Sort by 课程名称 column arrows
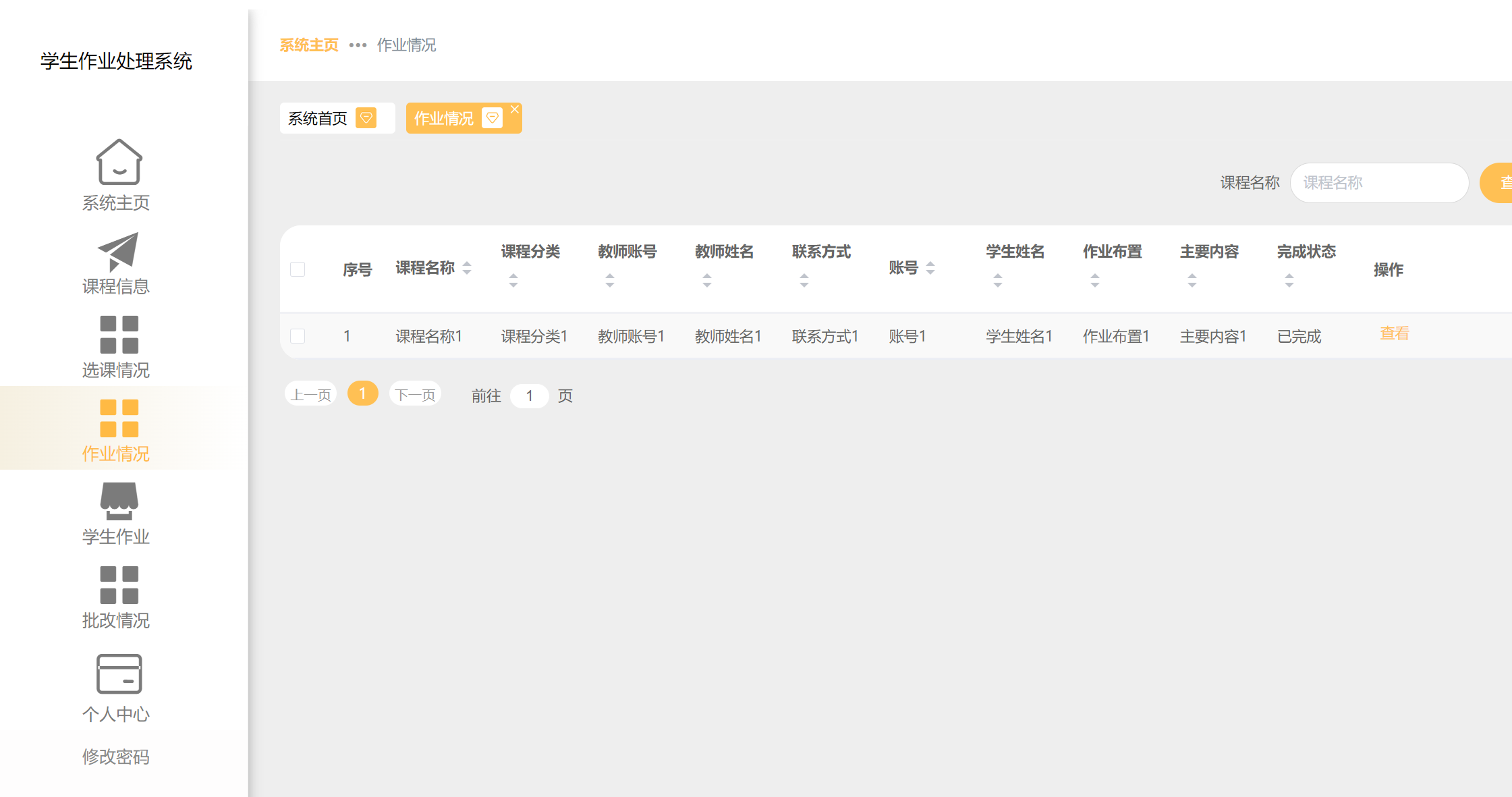 [467, 268]
